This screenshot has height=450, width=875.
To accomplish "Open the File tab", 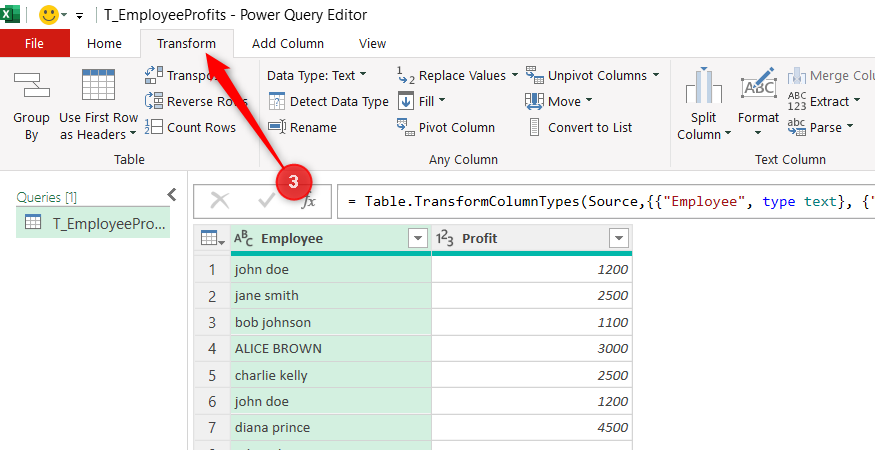I will coord(35,44).
